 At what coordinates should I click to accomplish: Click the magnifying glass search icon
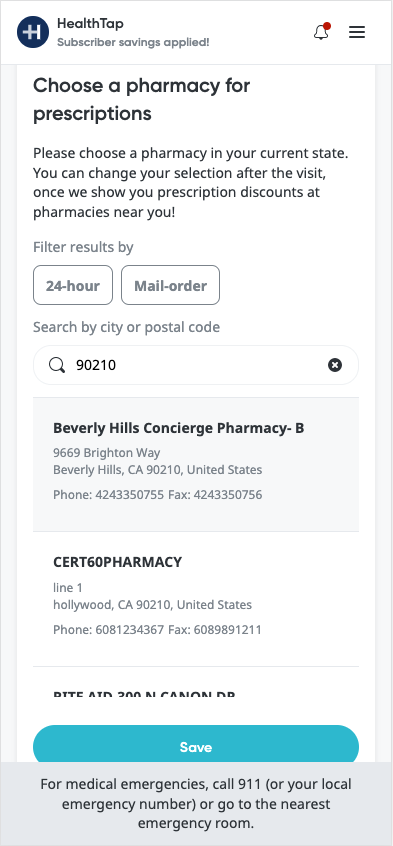pos(57,365)
